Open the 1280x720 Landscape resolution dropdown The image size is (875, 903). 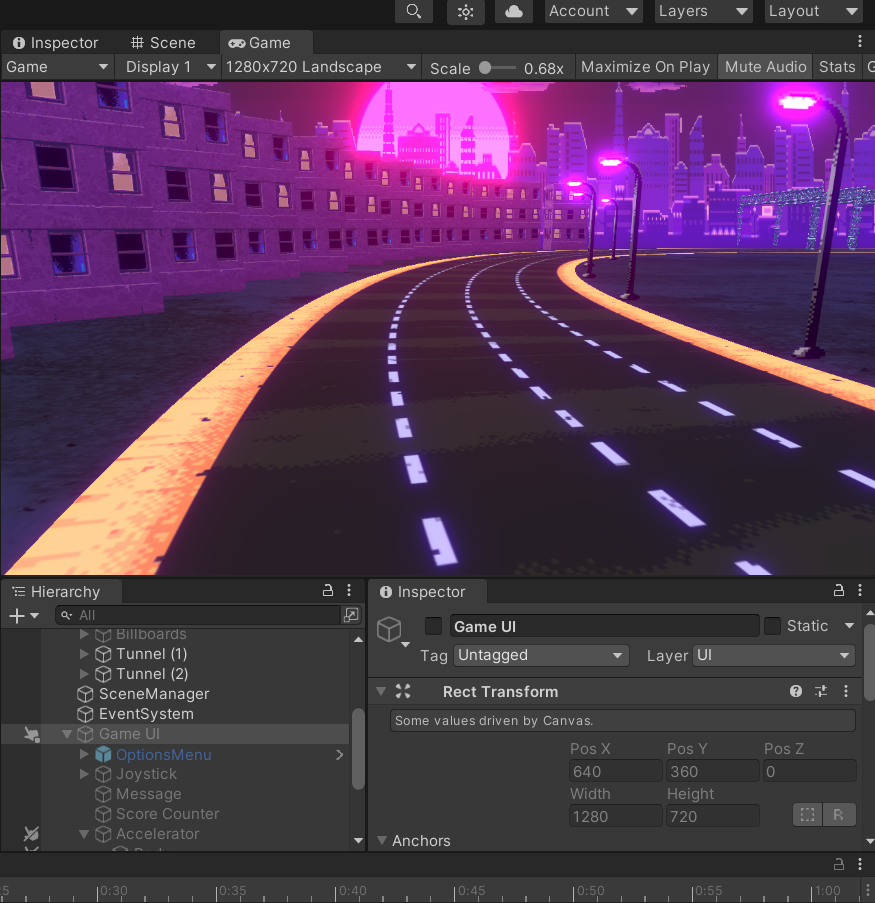point(321,67)
